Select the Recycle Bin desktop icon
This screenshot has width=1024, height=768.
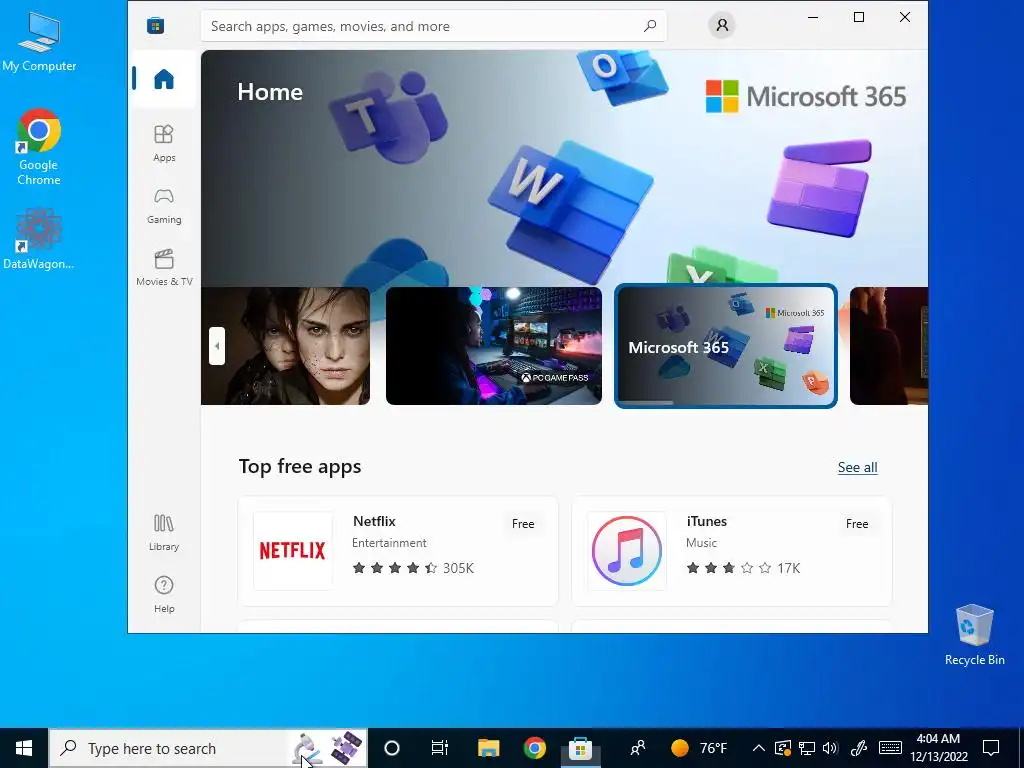974,635
